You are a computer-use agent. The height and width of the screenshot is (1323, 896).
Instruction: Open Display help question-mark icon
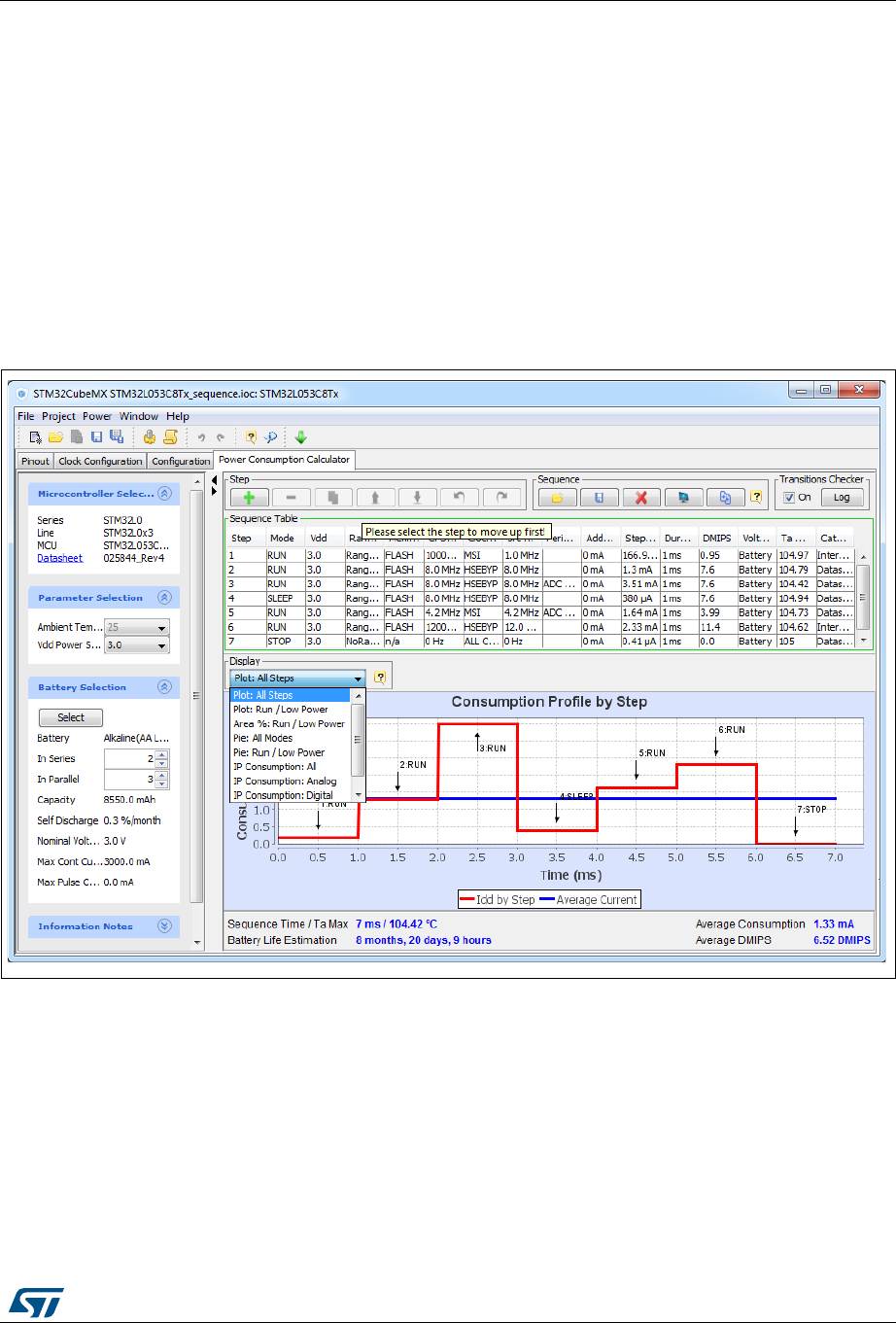pos(380,678)
